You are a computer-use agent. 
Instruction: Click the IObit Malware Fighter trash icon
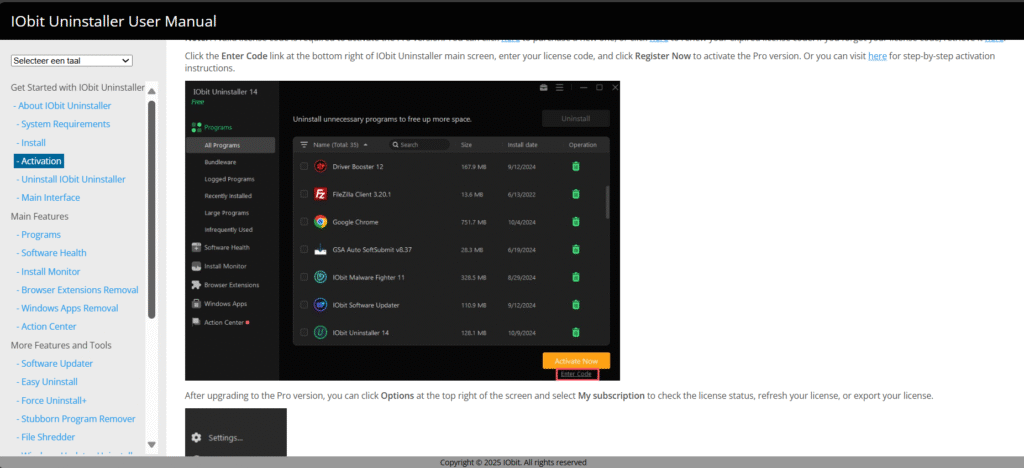coord(575,277)
